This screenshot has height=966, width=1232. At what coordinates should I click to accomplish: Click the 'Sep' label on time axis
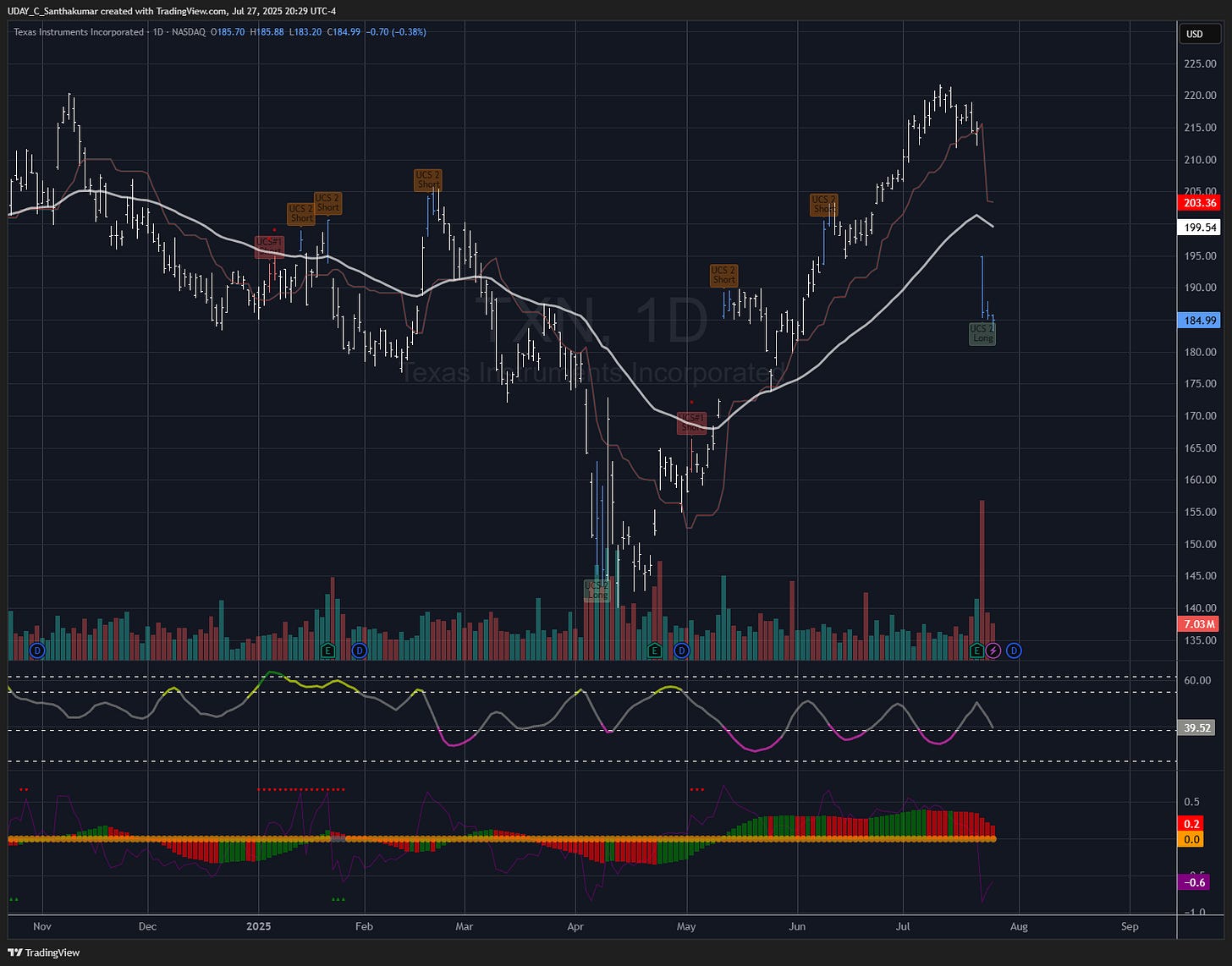click(1130, 926)
